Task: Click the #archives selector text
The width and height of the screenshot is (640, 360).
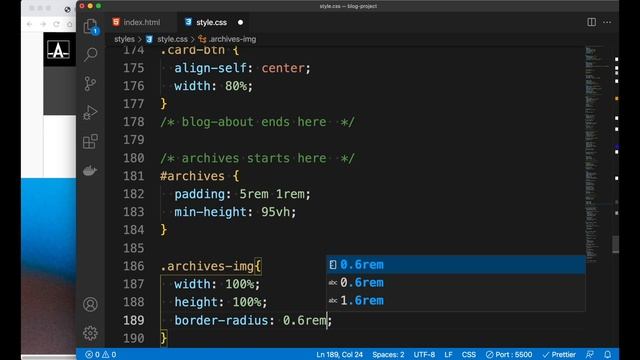Action: [x=192, y=176]
